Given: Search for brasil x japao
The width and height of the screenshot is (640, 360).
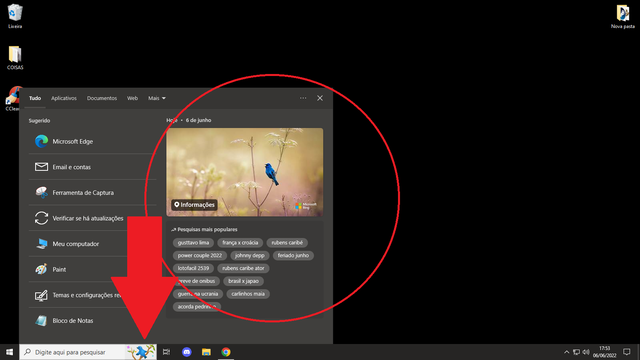Looking at the screenshot, I should click(243, 281).
